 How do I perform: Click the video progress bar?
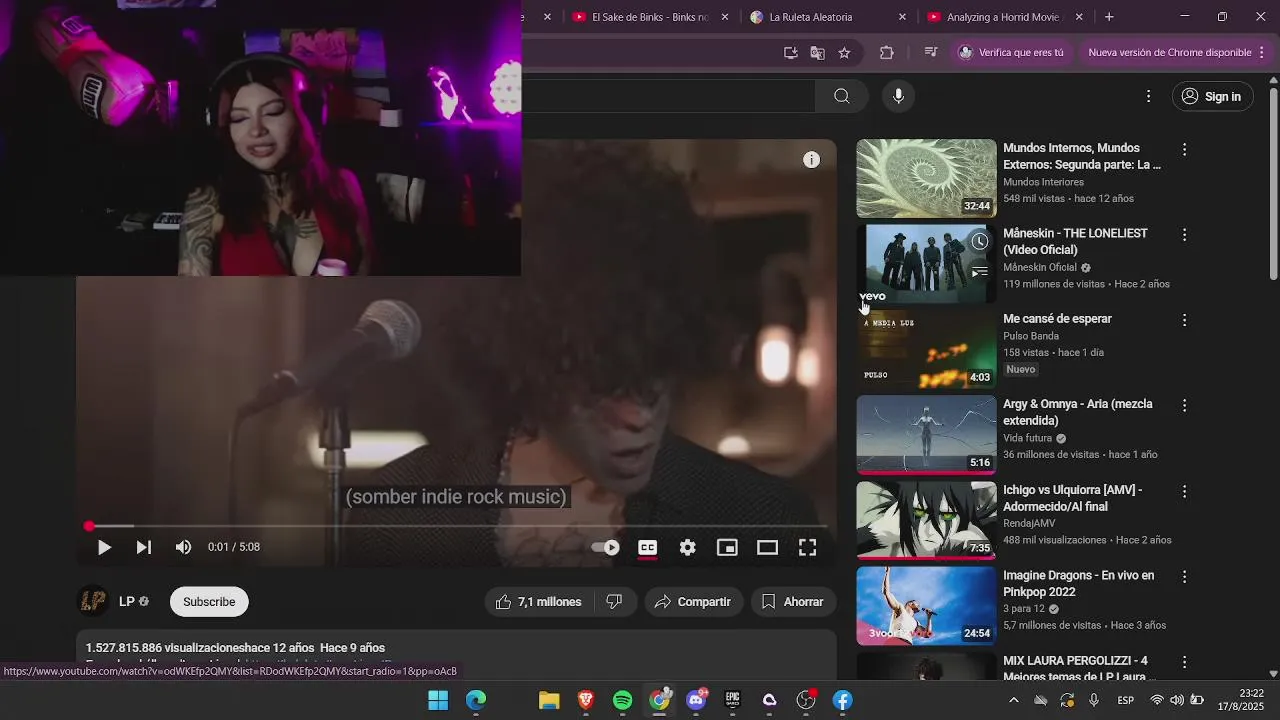pyautogui.click(x=457, y=526)
